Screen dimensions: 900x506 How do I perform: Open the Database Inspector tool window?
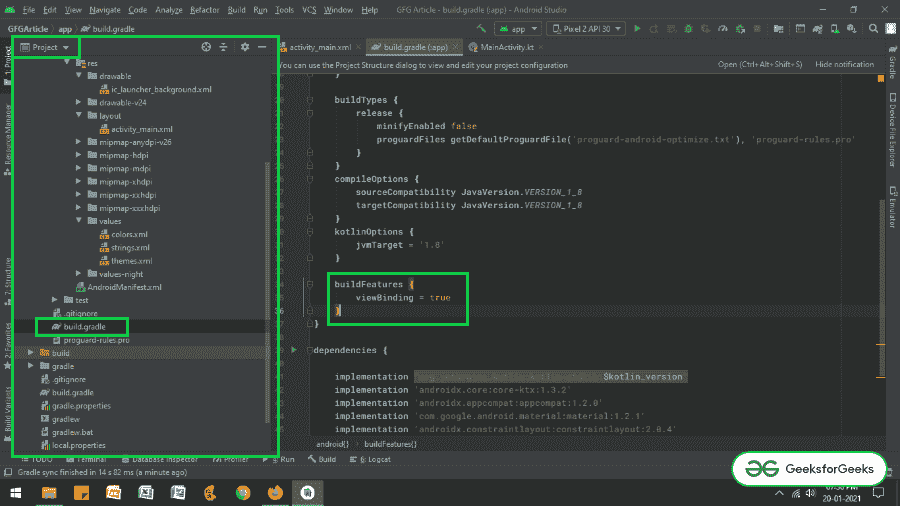tap(160, 460)
